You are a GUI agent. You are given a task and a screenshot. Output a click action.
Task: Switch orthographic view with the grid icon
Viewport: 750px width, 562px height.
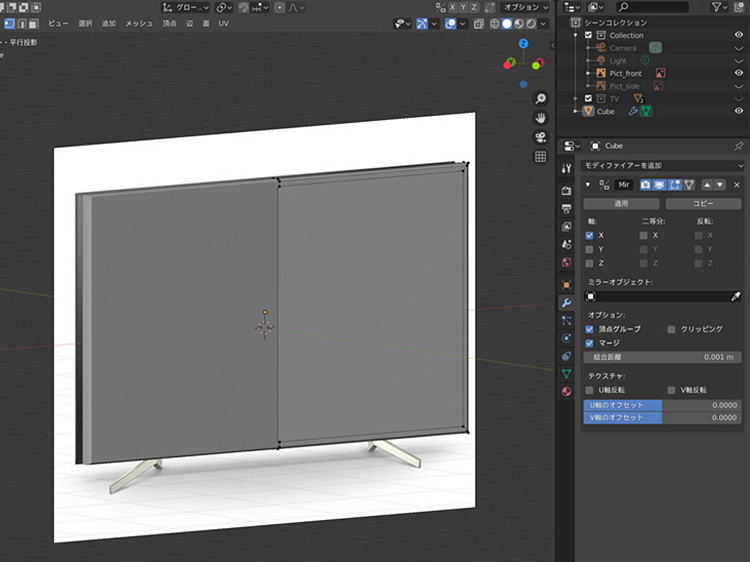point(541,157)
